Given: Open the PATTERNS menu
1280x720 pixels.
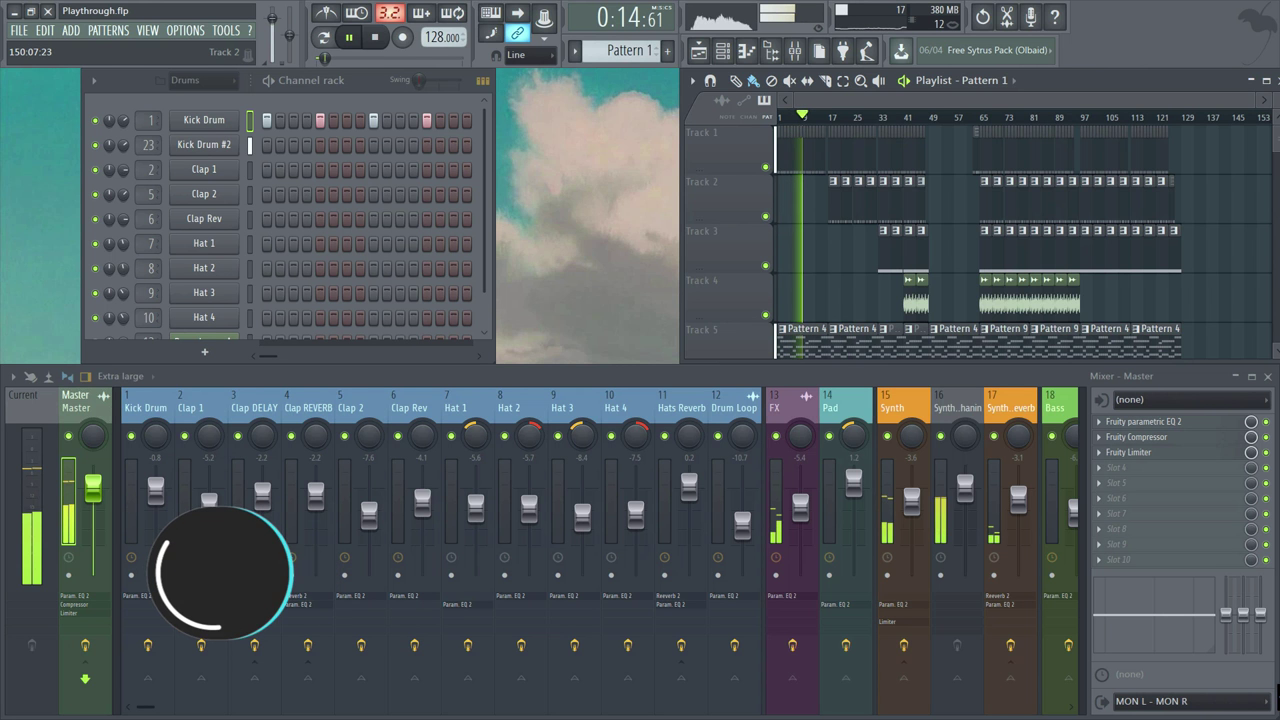Looking at the screenshot, I should [108, 30].
